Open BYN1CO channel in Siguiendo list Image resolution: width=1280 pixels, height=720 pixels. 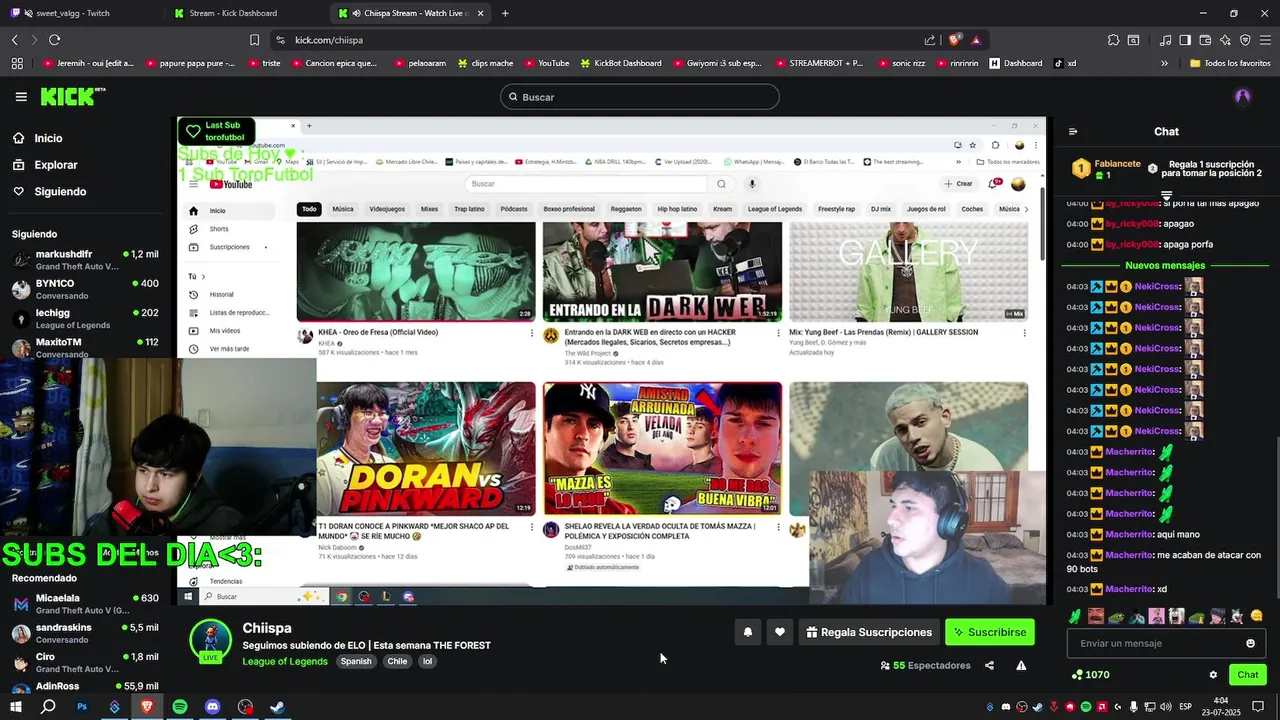[x=85, y=289]
